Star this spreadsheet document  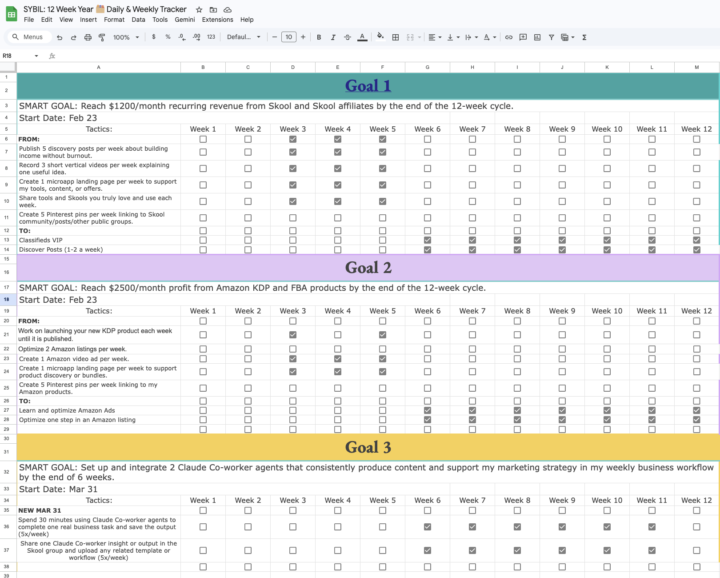(199, 10)
